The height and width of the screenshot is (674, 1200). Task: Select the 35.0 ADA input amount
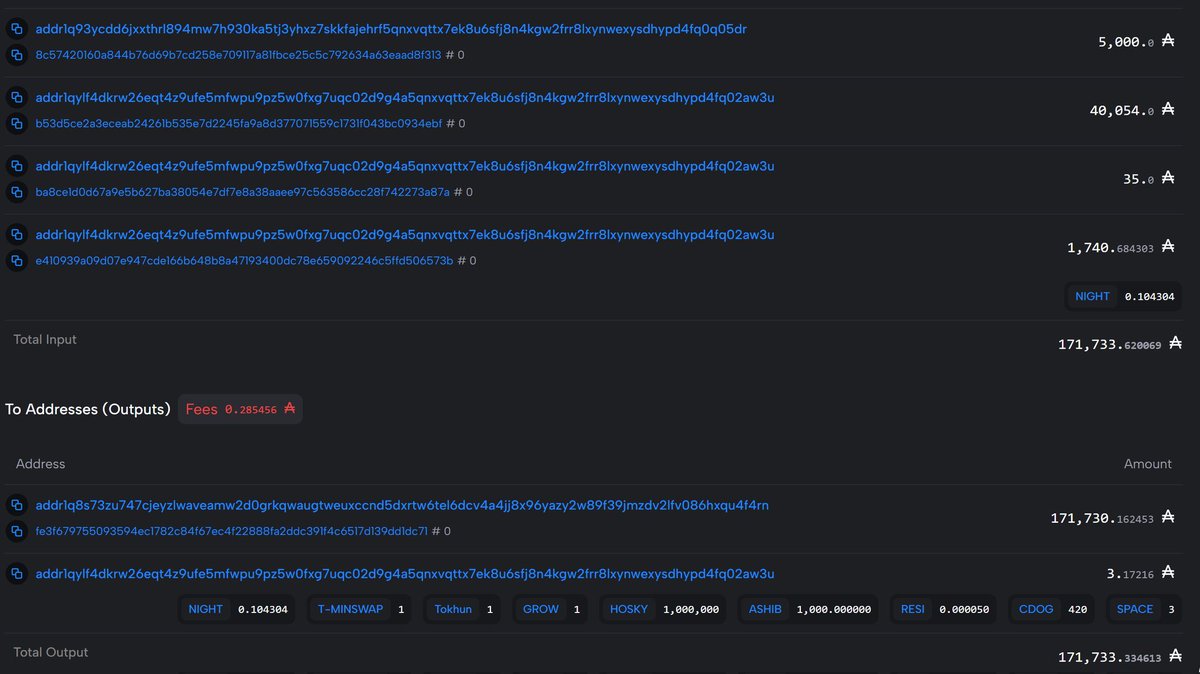coord(1149,179)
